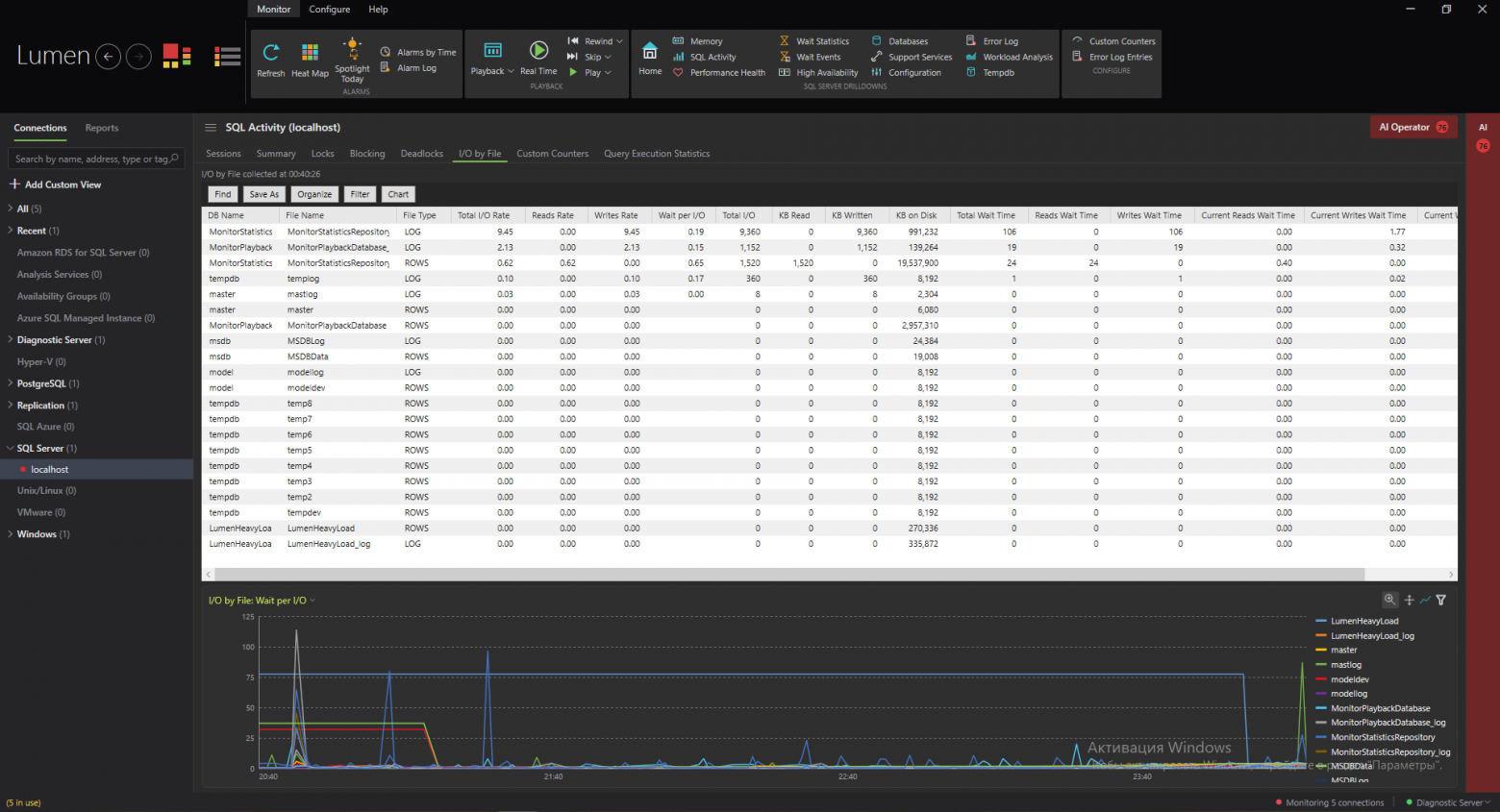The image size is (1500, 812).
Task: Expand the PostgreSQL (1) node
Action: click(10, 383)
